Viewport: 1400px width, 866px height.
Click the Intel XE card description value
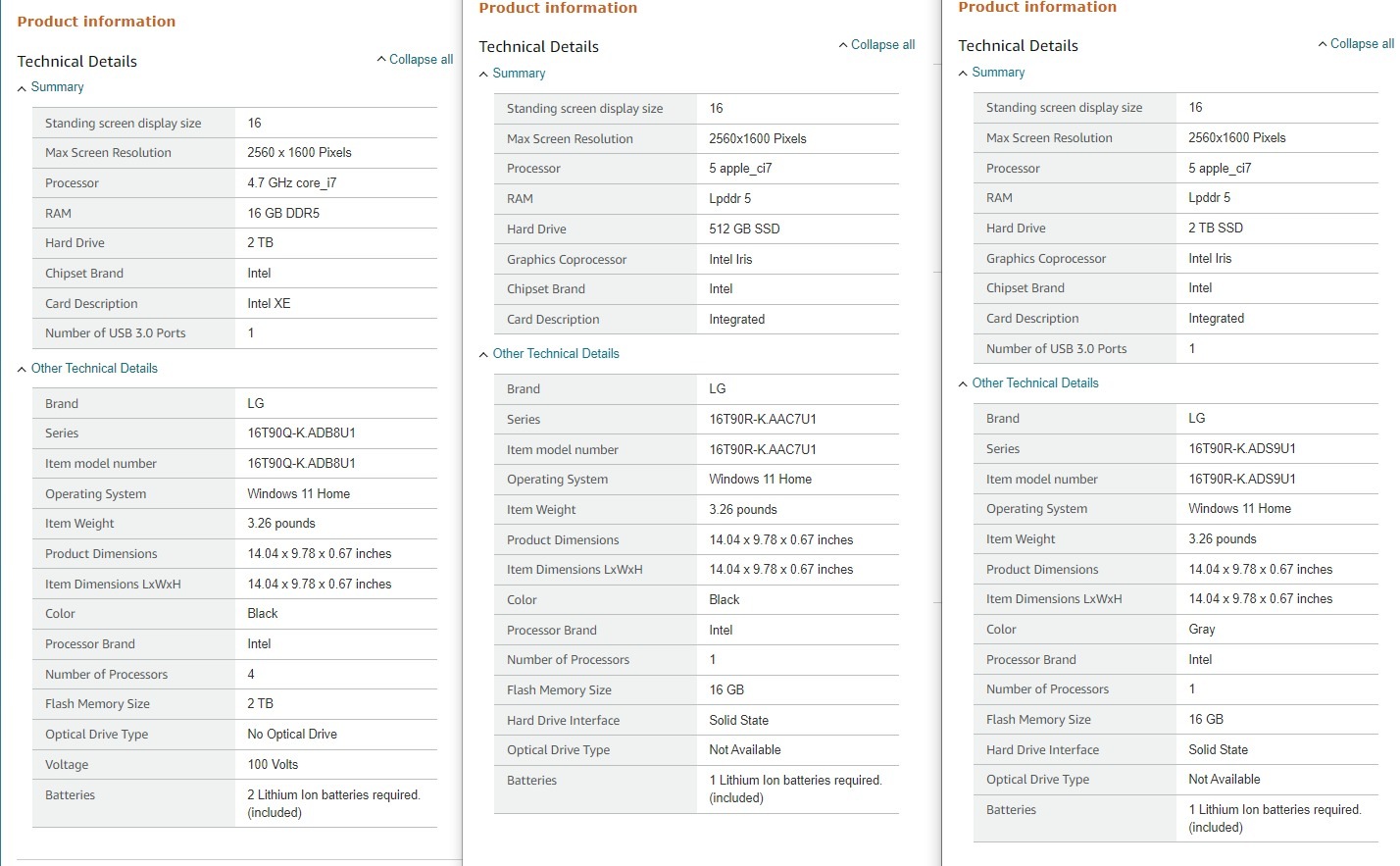(x=269, y=304)
